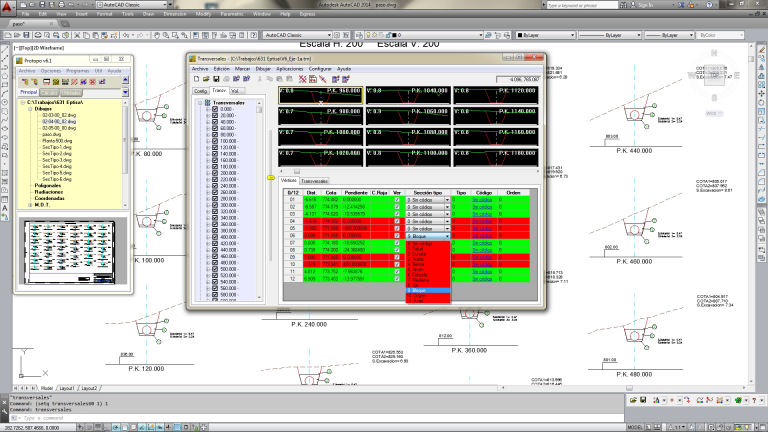Select the P.K. 960.000 section thumbnail
The width and height of the screenshot is (768, 432).
pyautogui.click(x=321, y=96)
